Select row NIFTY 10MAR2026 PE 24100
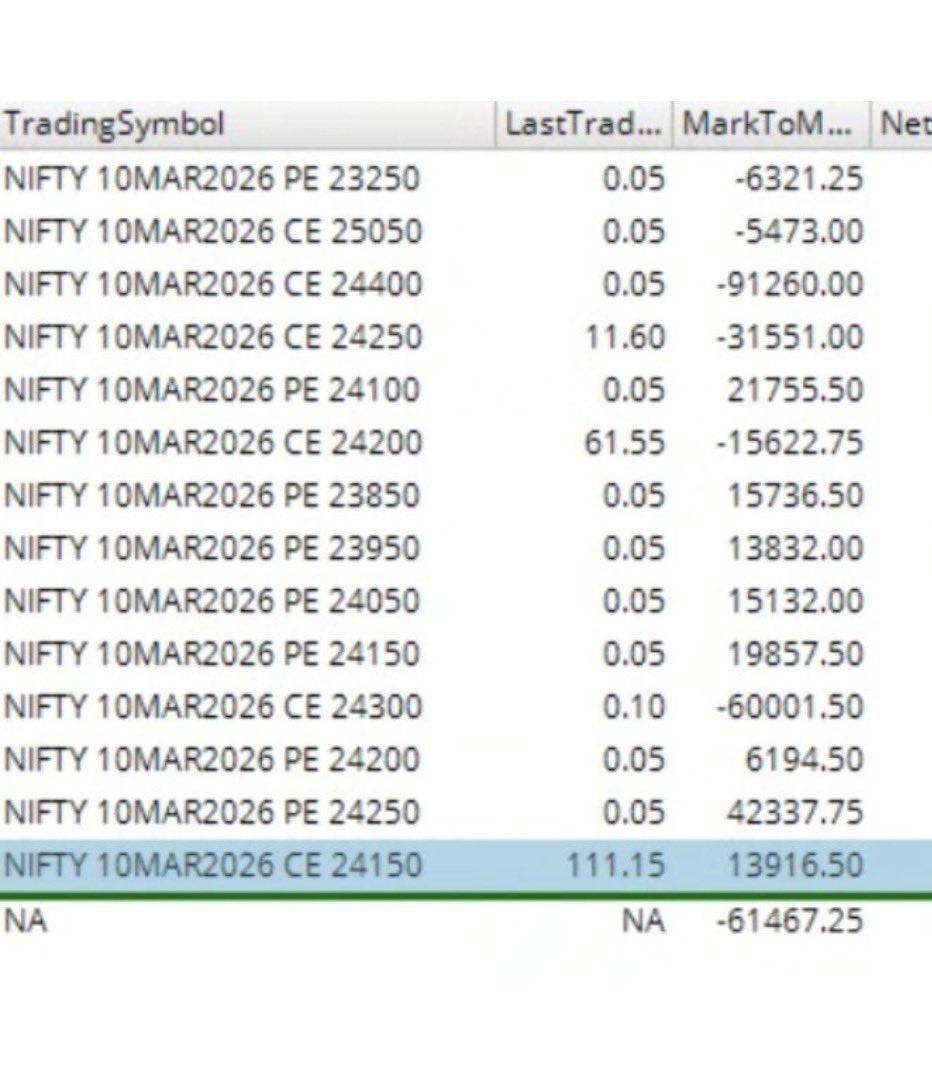 [x=466, y=390]
